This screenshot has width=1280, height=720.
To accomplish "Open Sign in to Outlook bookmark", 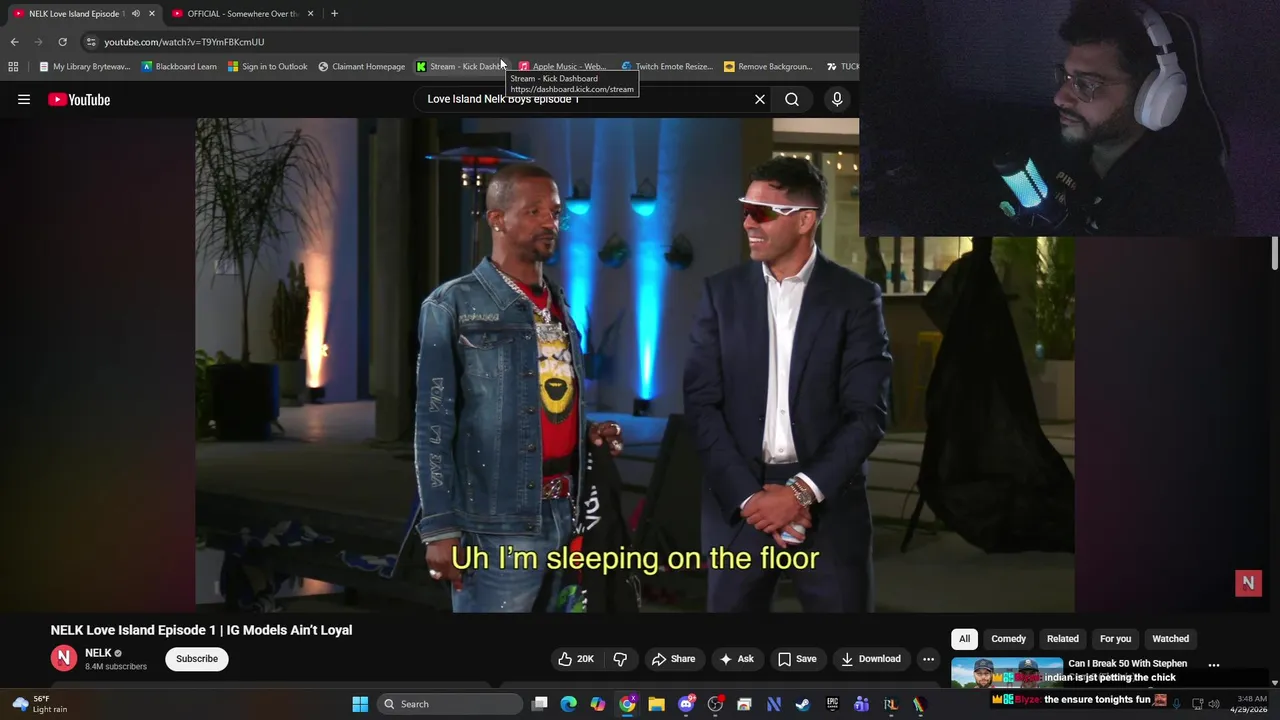I will 267,67.
